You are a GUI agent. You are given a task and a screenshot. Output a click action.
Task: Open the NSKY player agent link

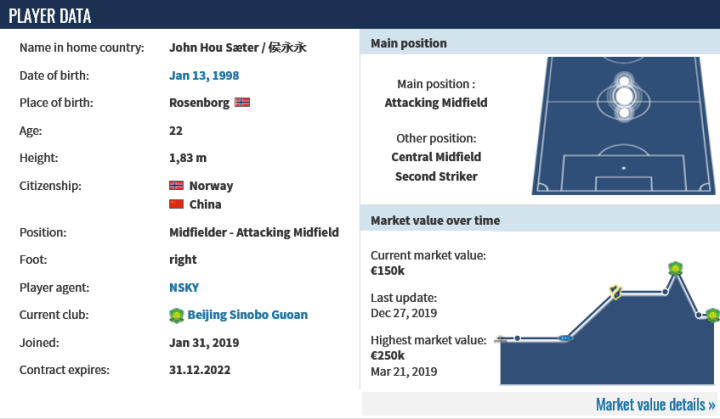(184, 287)
